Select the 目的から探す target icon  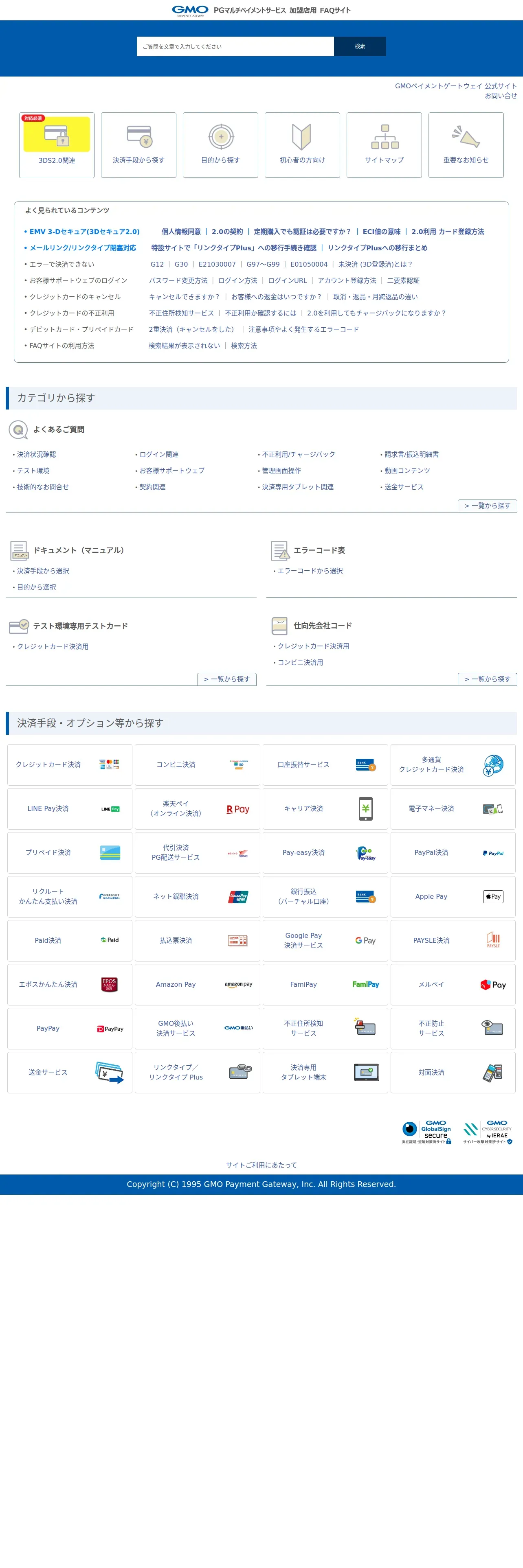click(221, 136)
